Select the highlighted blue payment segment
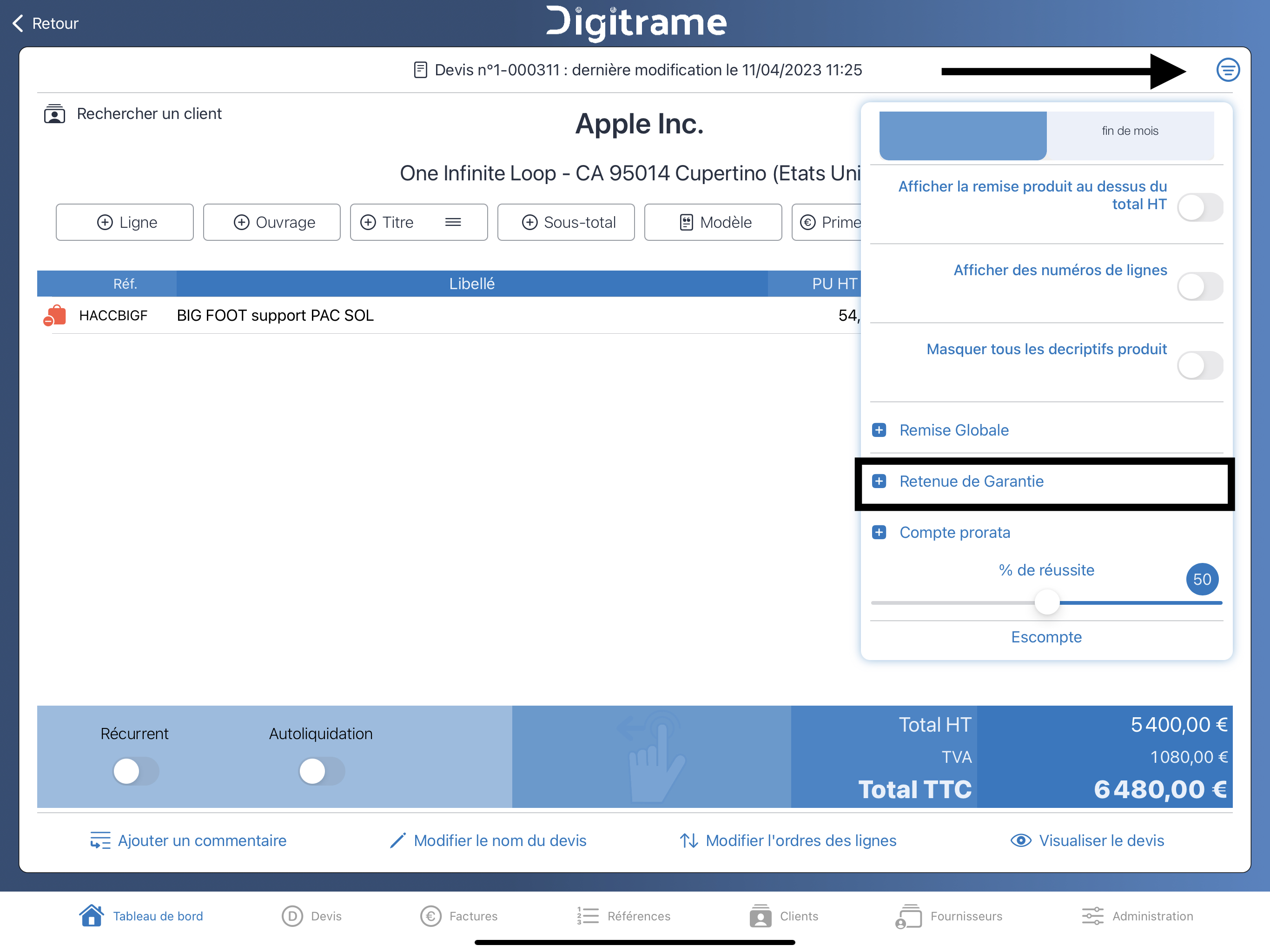This screenshot has height=952, width=1270. (963, 136)
